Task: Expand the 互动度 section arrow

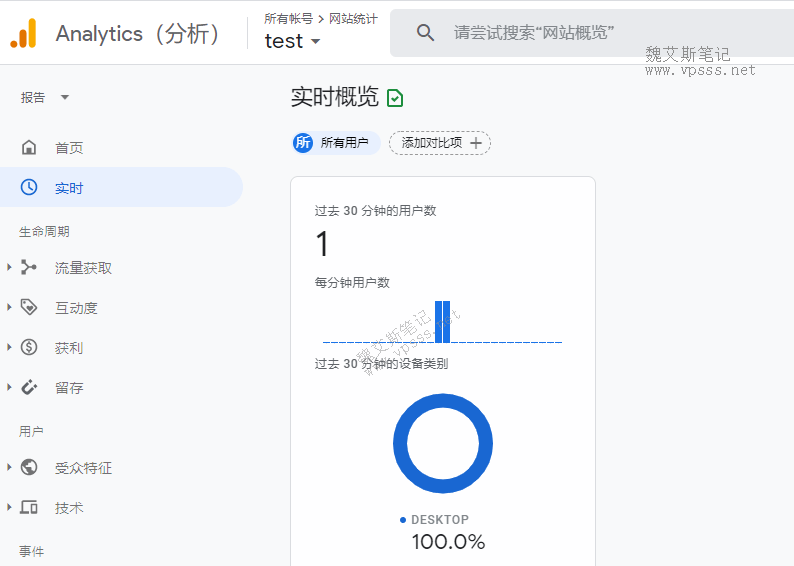Action: [x=9, y=308]
